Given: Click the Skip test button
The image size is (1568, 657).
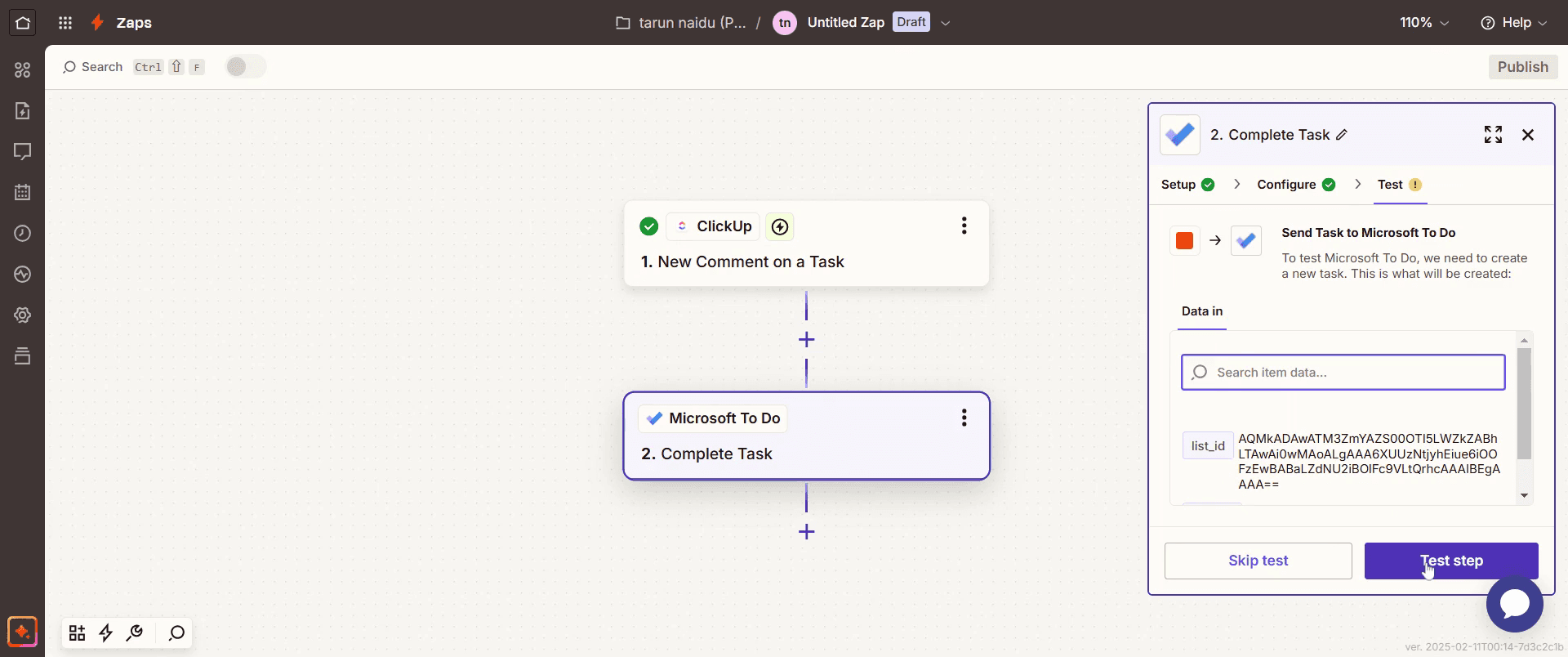Looking at the screenshot, I should tap(1258, 561).
